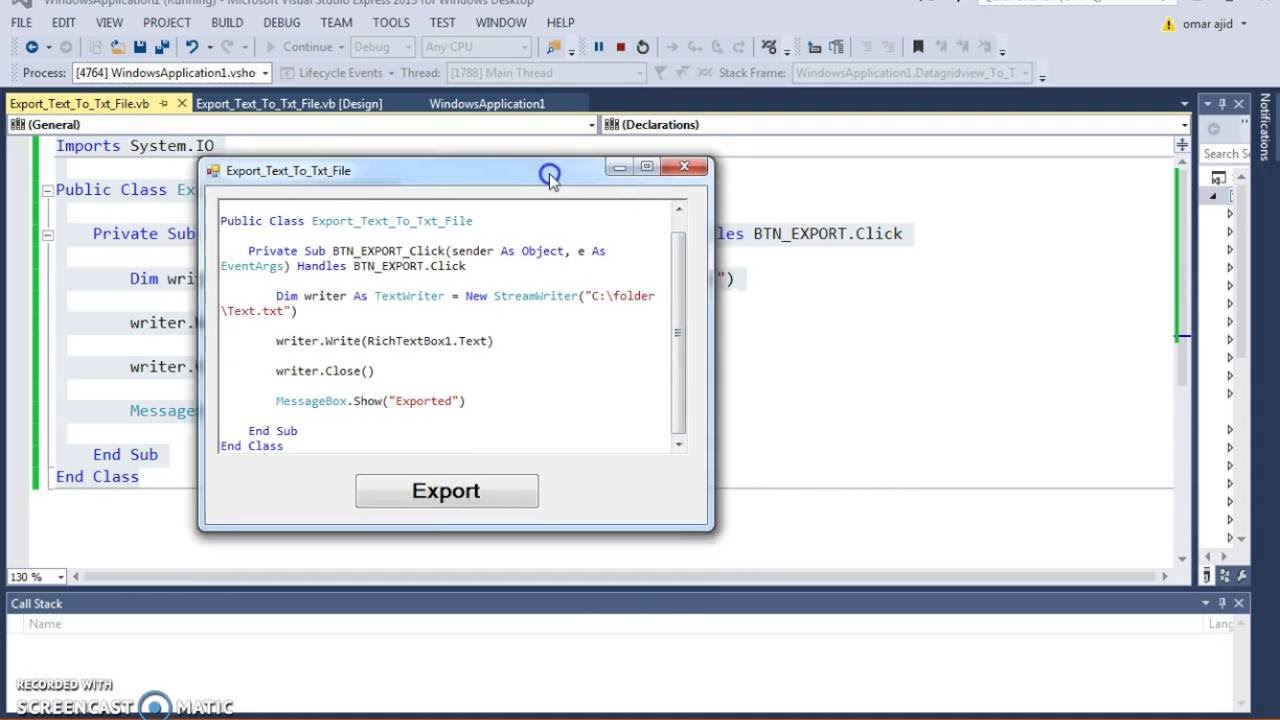Undo the last action via toolbar
The height and width of the screenshot is (720, 1280).
192,47
